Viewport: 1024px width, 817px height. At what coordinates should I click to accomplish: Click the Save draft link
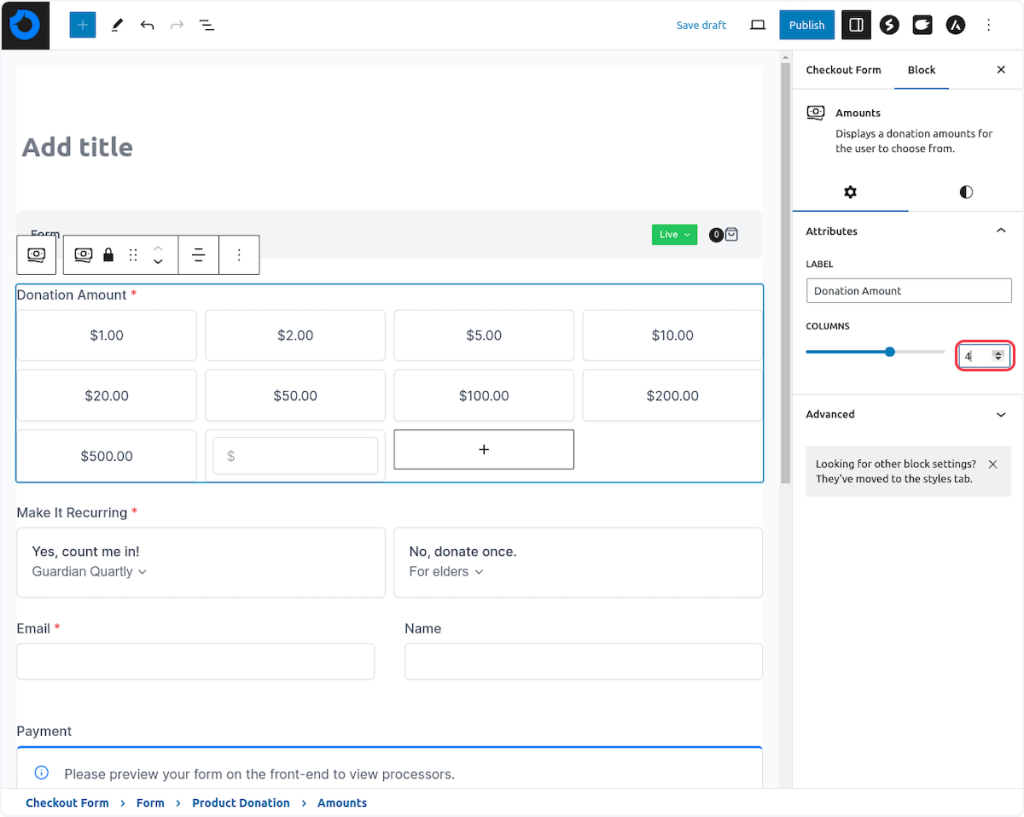701,25
